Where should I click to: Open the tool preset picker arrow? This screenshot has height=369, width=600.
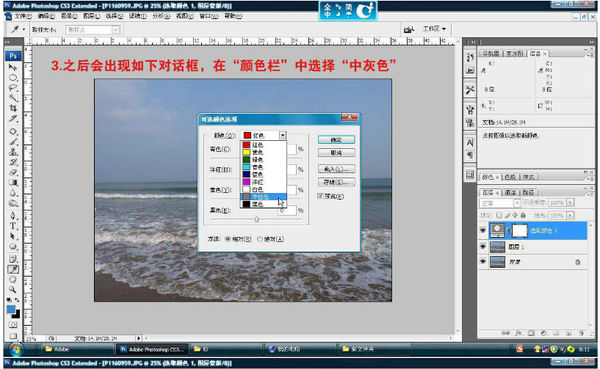click(x=24, y=29)
